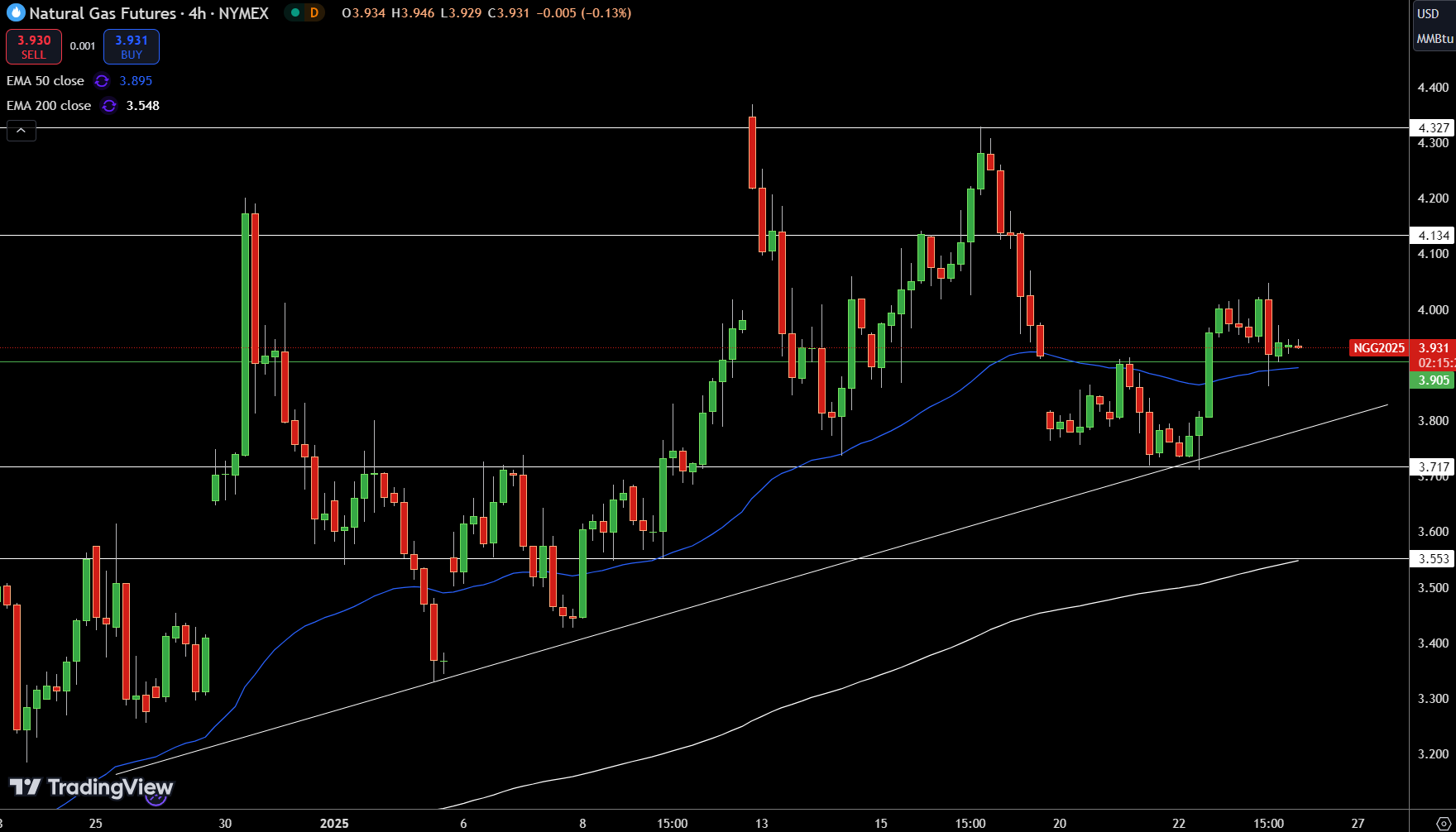
Task: Select the EMA 50 close indicator label
Action: 45,81
